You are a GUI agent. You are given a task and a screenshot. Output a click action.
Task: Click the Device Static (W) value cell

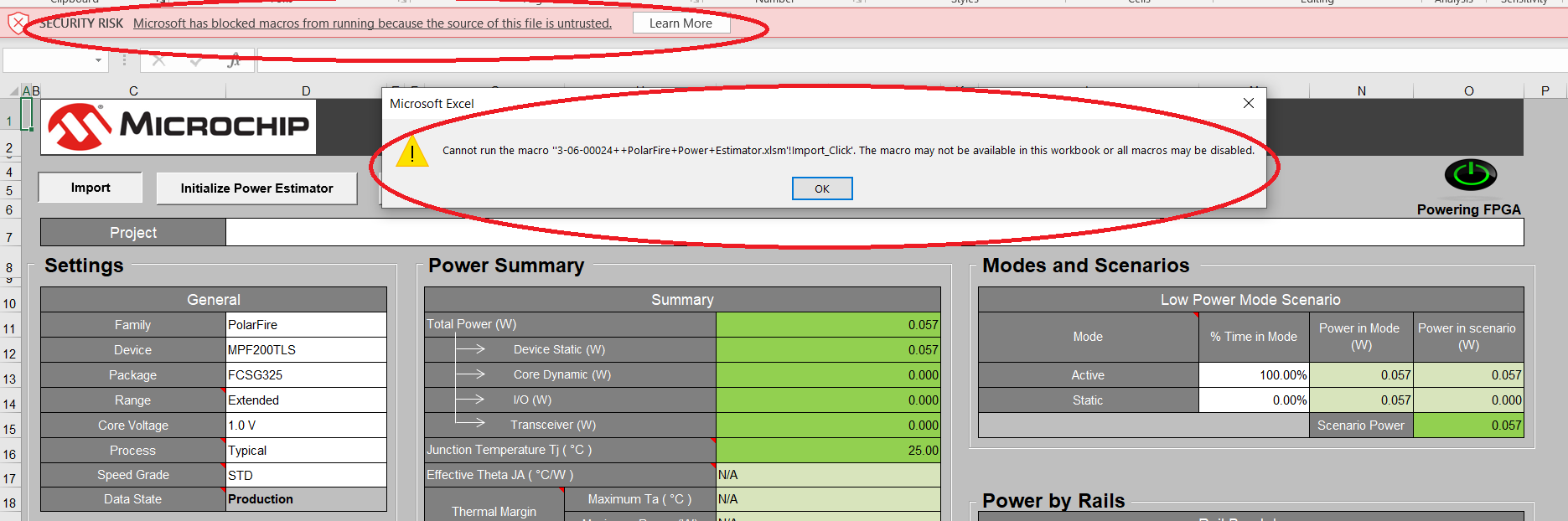tap(828, 350)
